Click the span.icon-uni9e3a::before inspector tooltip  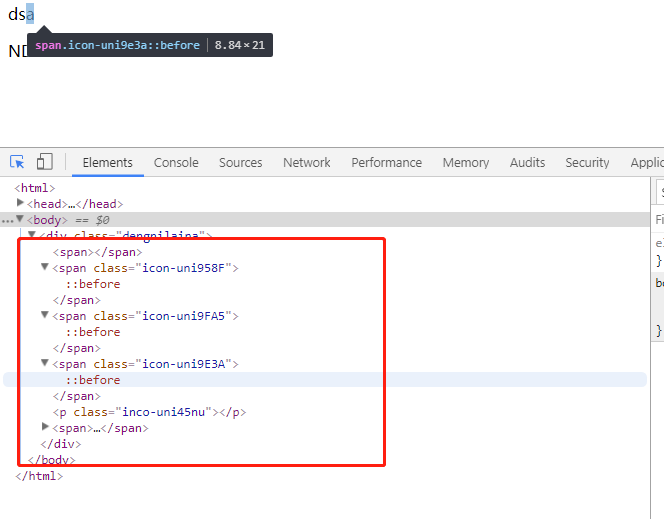coord(150,45)
